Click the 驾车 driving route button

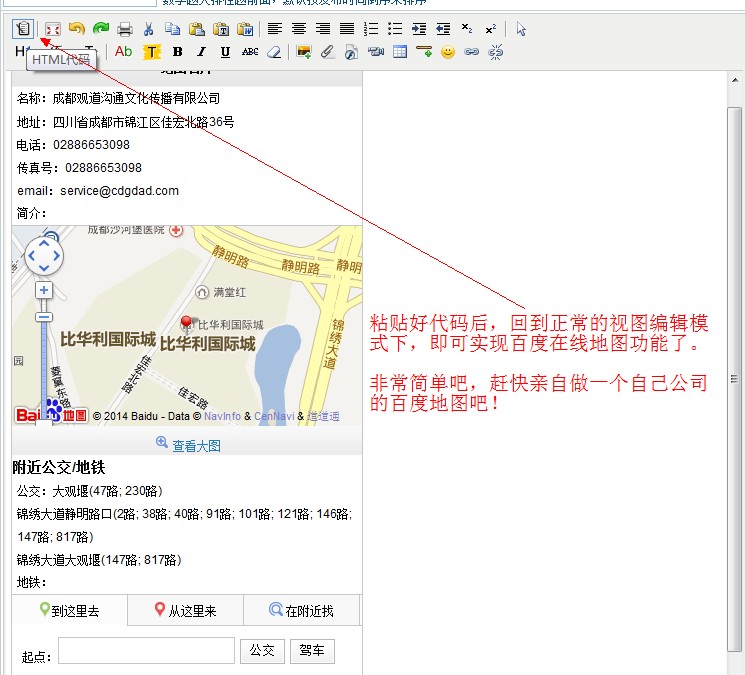tap(312, 651)
